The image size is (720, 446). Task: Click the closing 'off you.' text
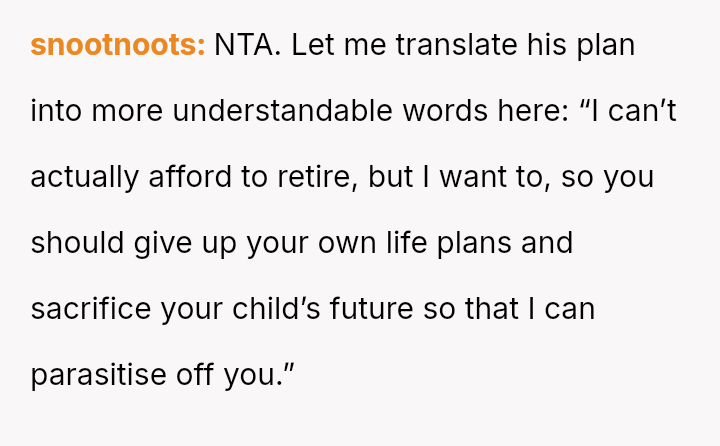(240, 375)
